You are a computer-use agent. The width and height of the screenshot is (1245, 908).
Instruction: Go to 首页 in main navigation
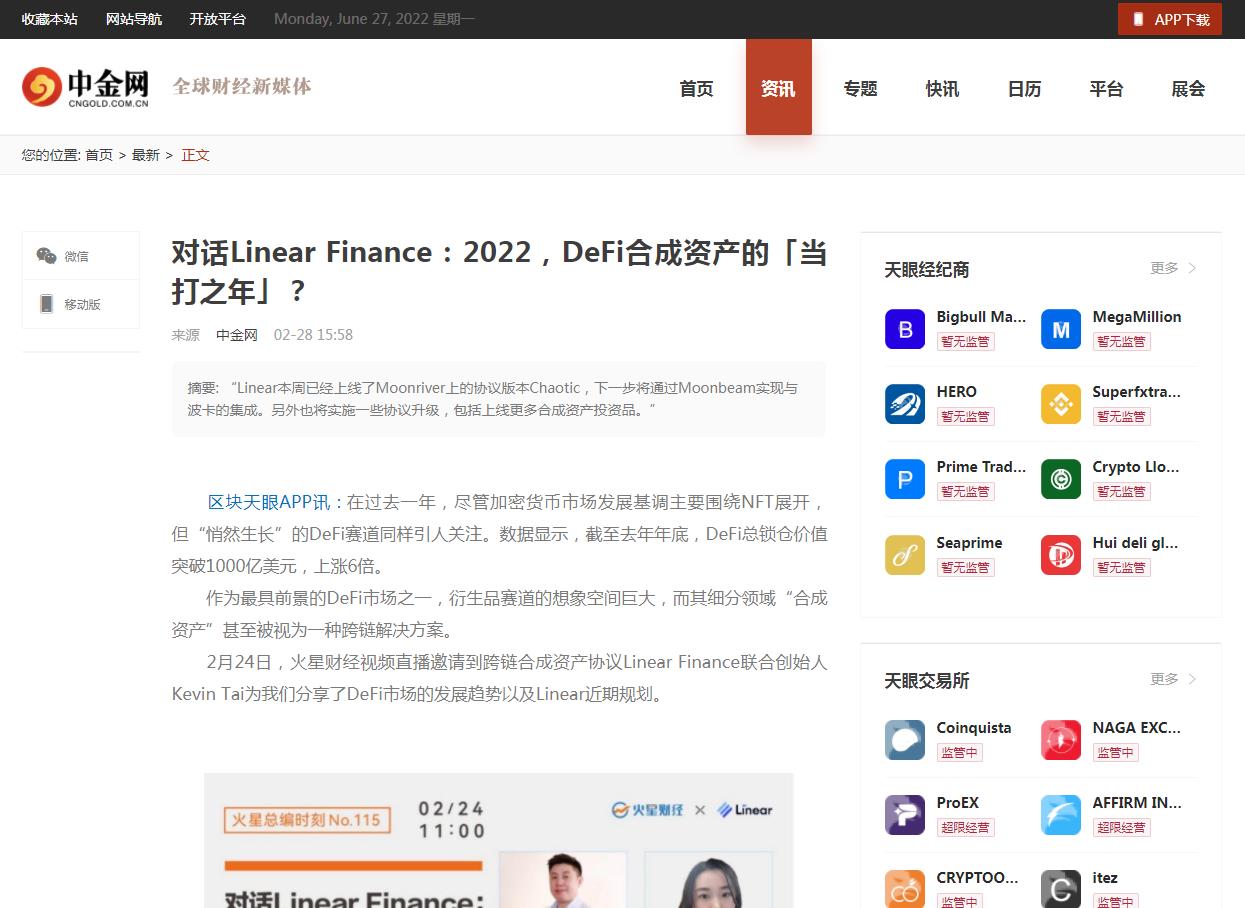[696, 88]
